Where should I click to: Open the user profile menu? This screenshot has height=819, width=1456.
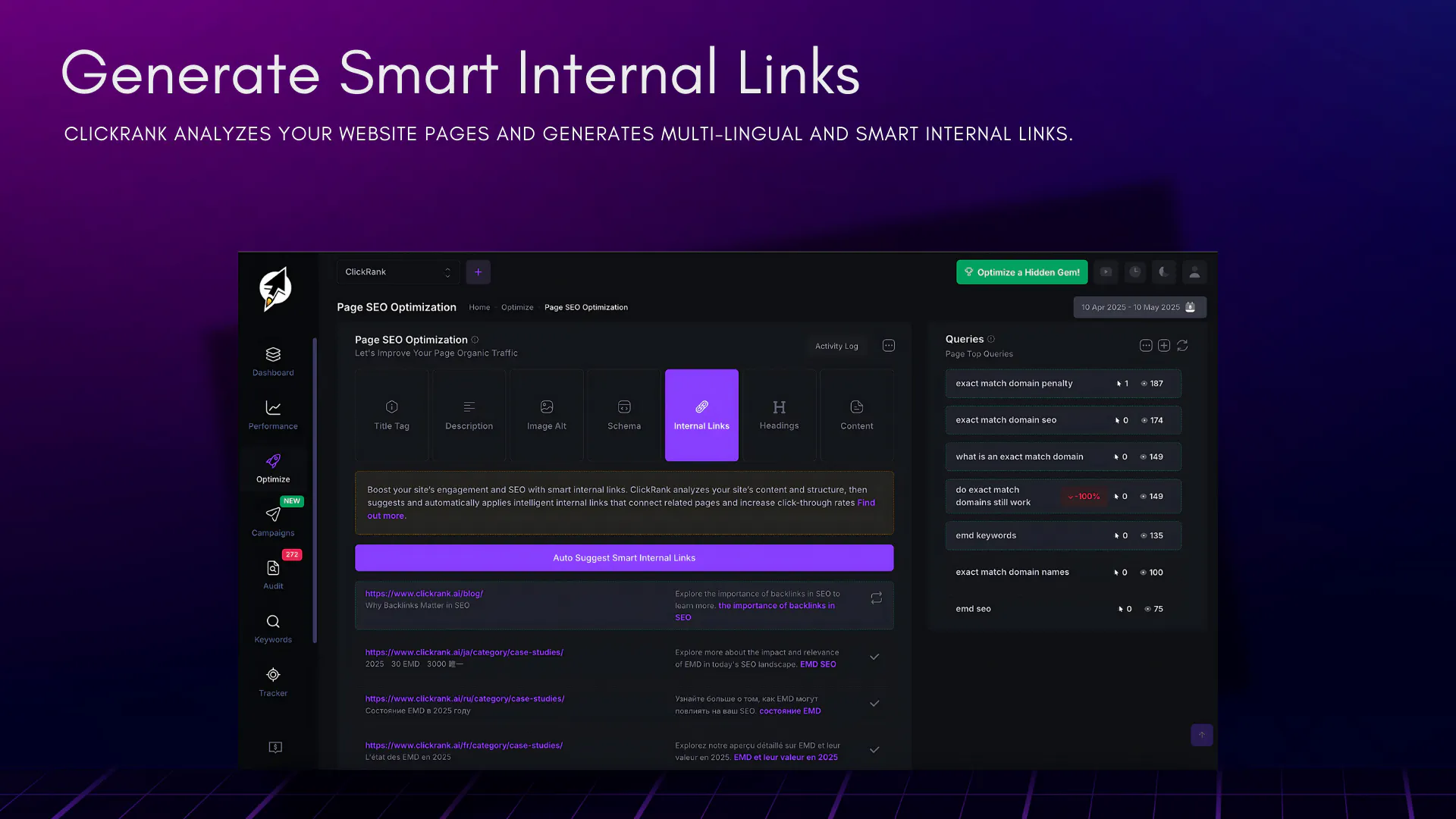tap(1194, 272)
